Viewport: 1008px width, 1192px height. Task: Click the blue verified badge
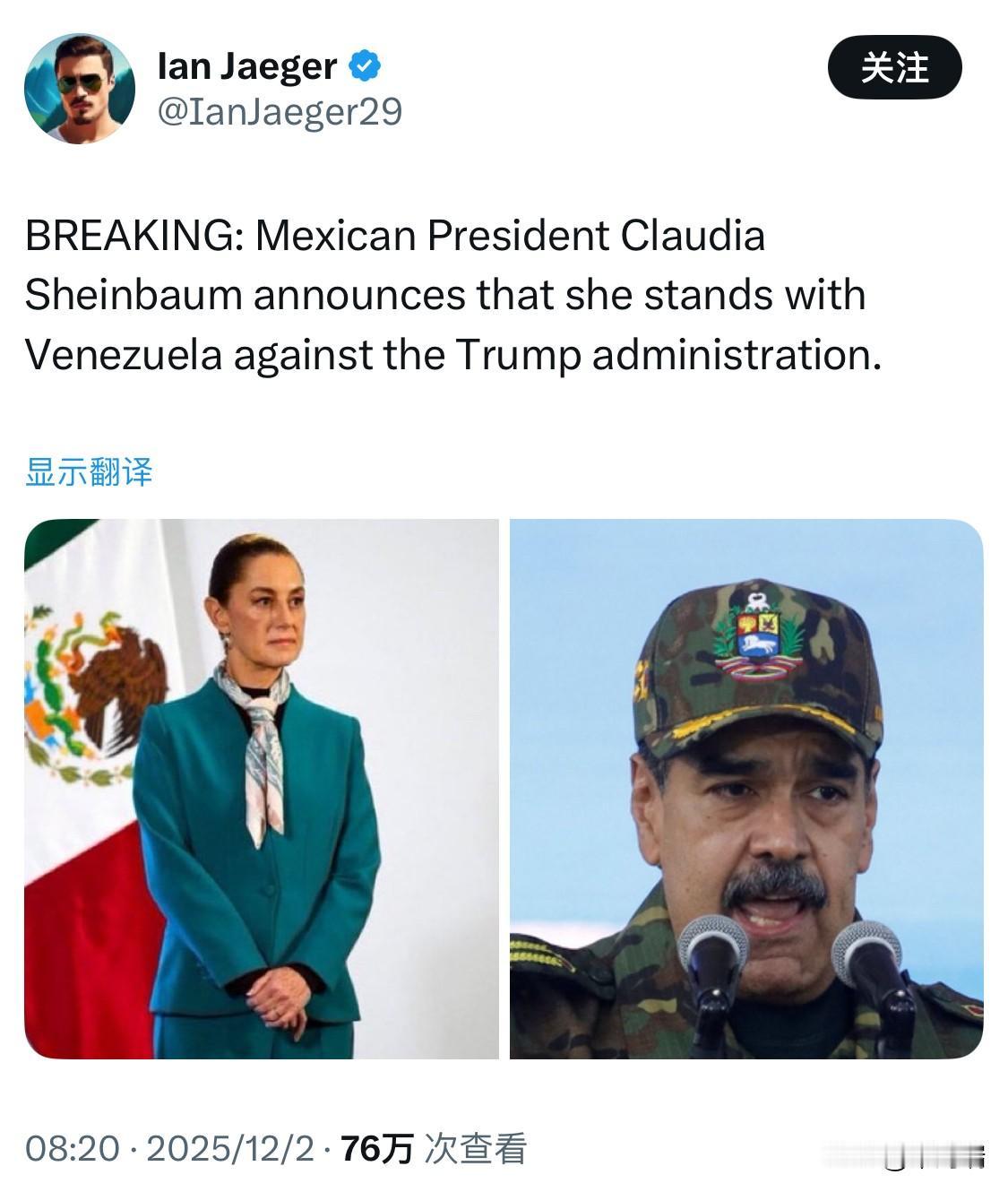[366, 65]
